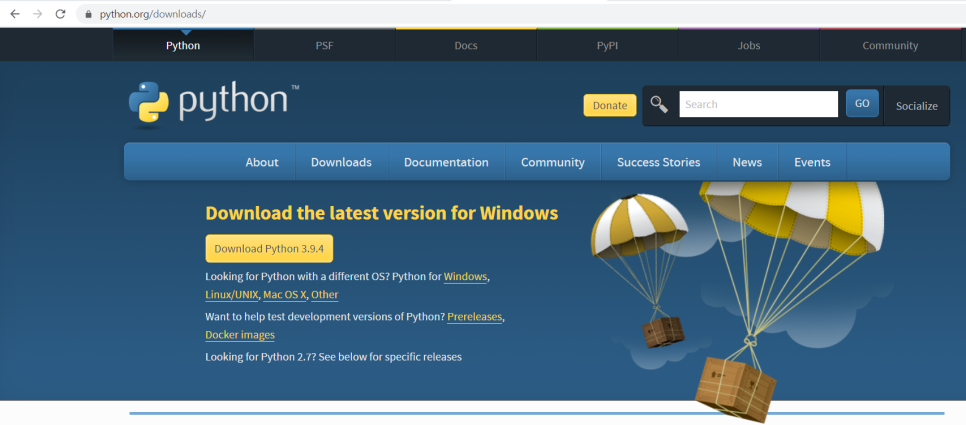Click the browser back arrow

click(x=15, y=14)
